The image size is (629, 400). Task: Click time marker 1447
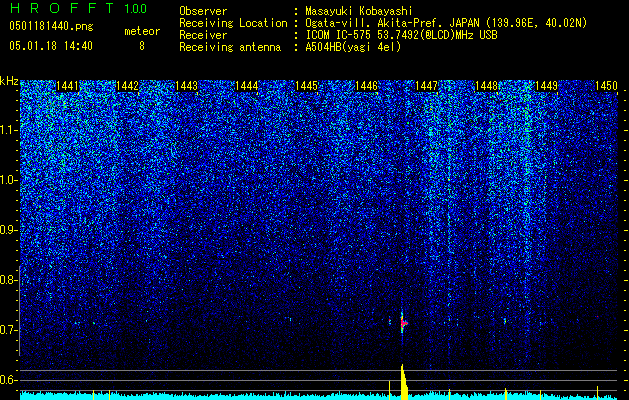point(426,86)
